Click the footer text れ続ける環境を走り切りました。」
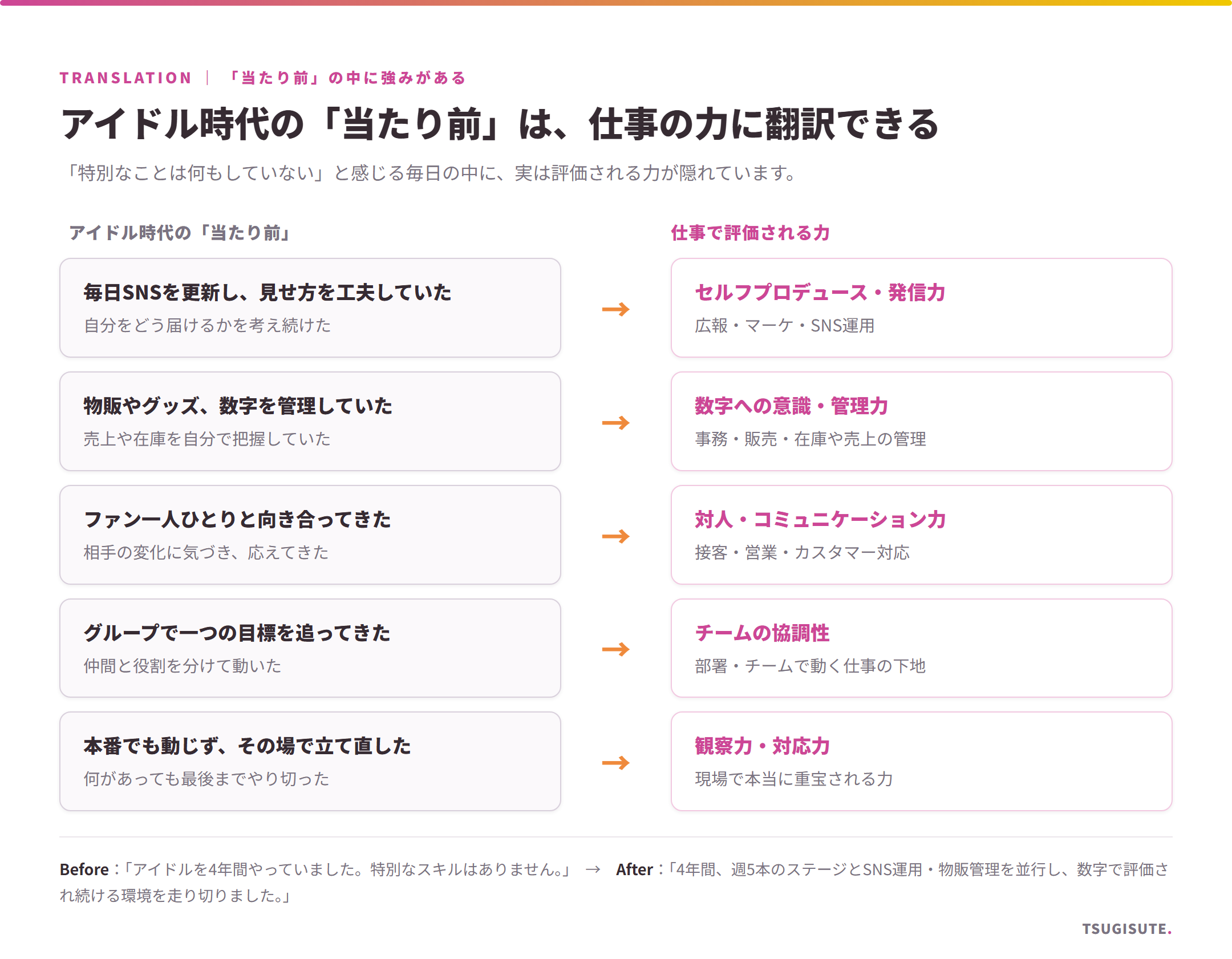The image size is (1232, 959). tap(176, 896)
